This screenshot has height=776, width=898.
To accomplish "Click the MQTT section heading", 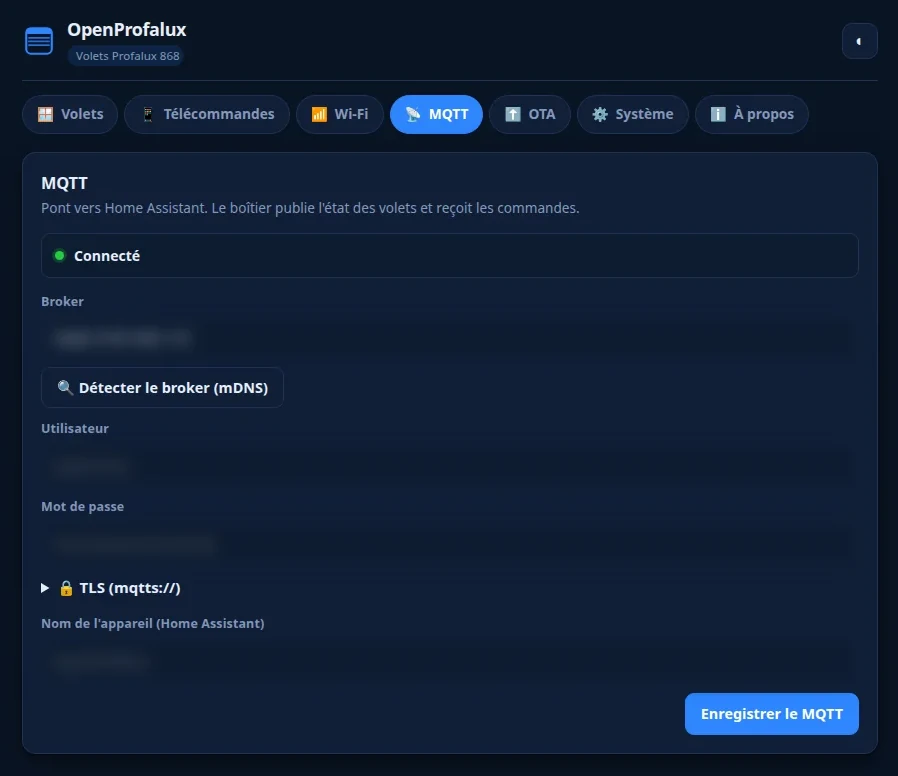I will (64, 183).
